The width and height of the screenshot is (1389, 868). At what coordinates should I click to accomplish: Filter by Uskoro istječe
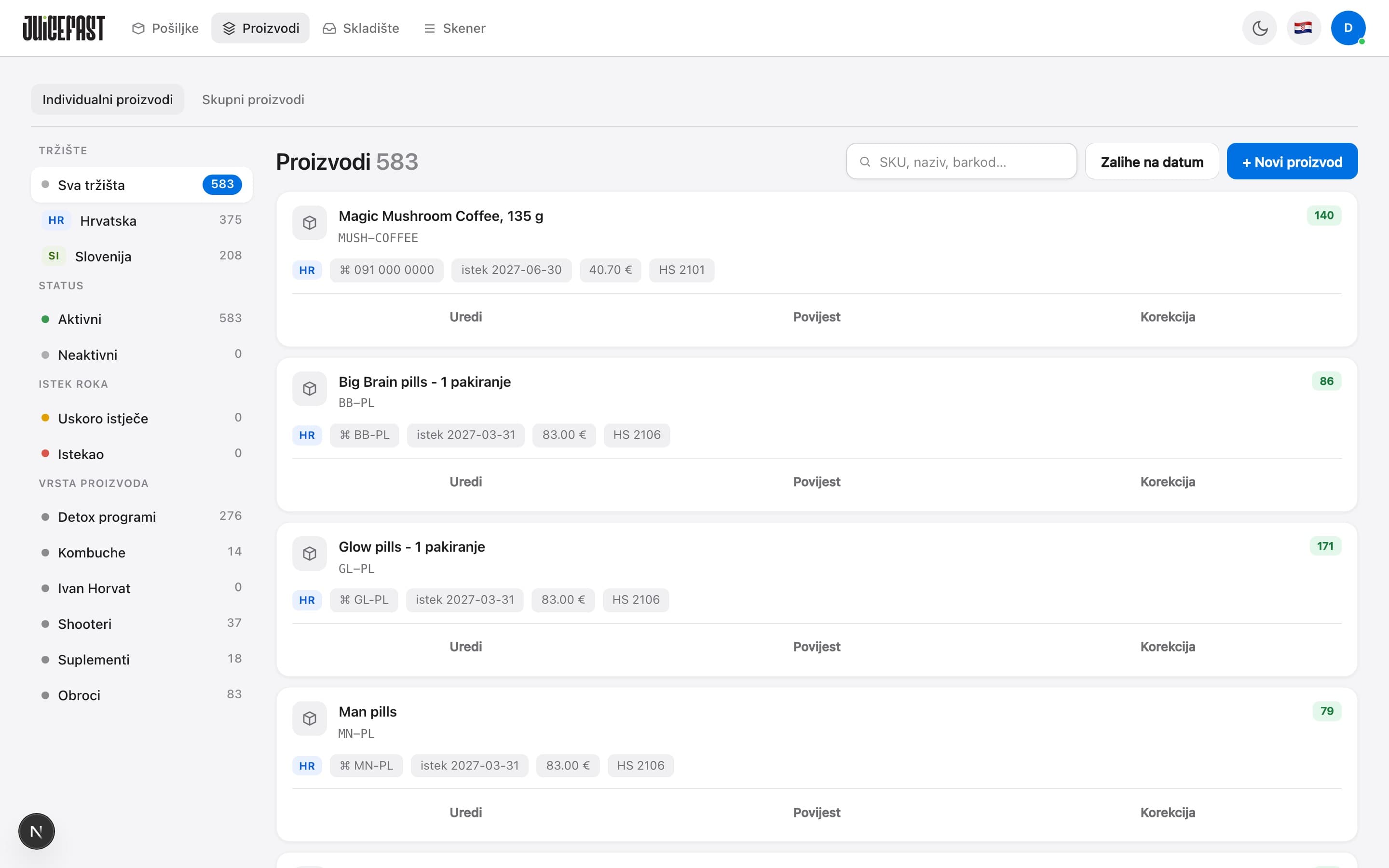142,418
